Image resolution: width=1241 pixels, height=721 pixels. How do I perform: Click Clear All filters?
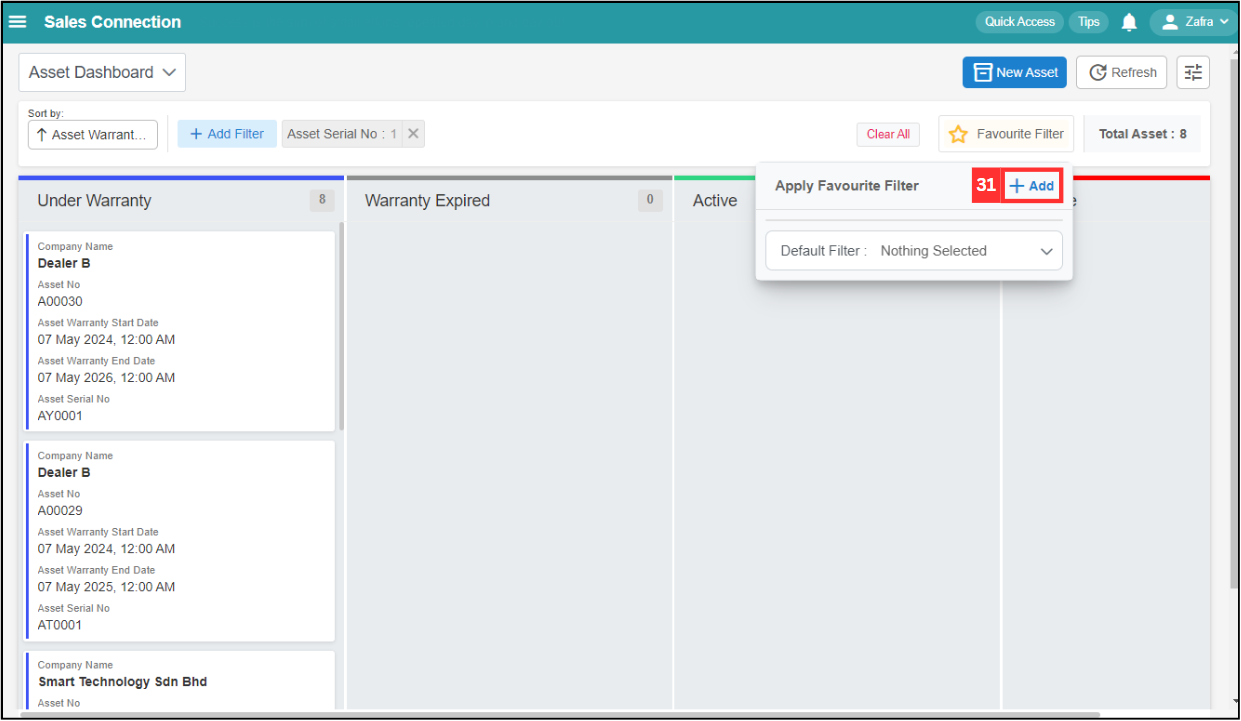tap(888, 134)
